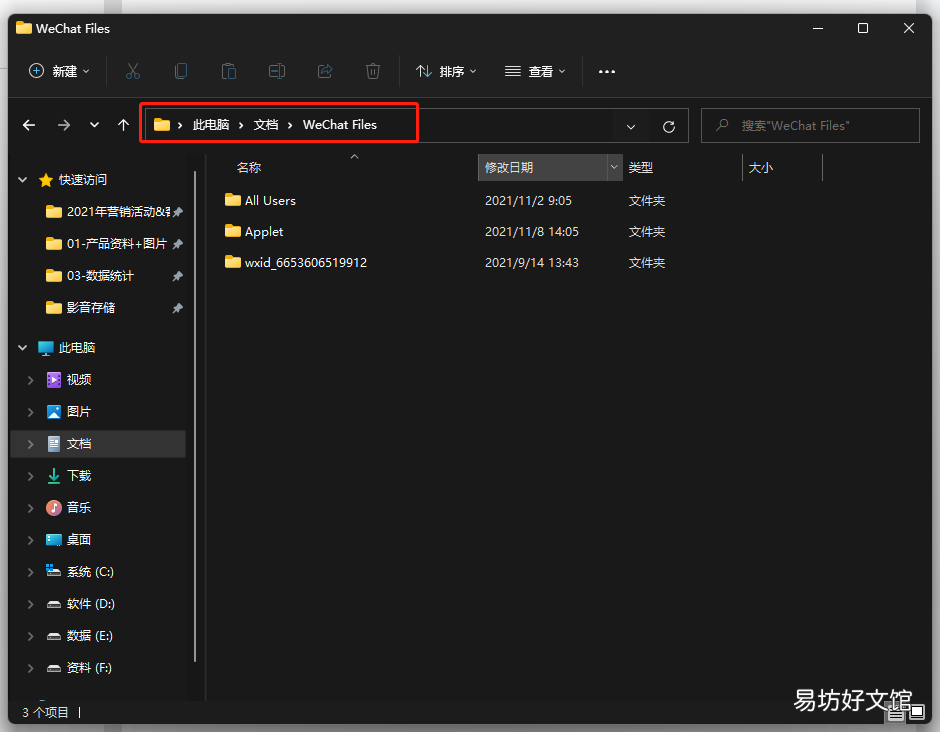Click the Rename icon in toolbar

coord(276,71)
